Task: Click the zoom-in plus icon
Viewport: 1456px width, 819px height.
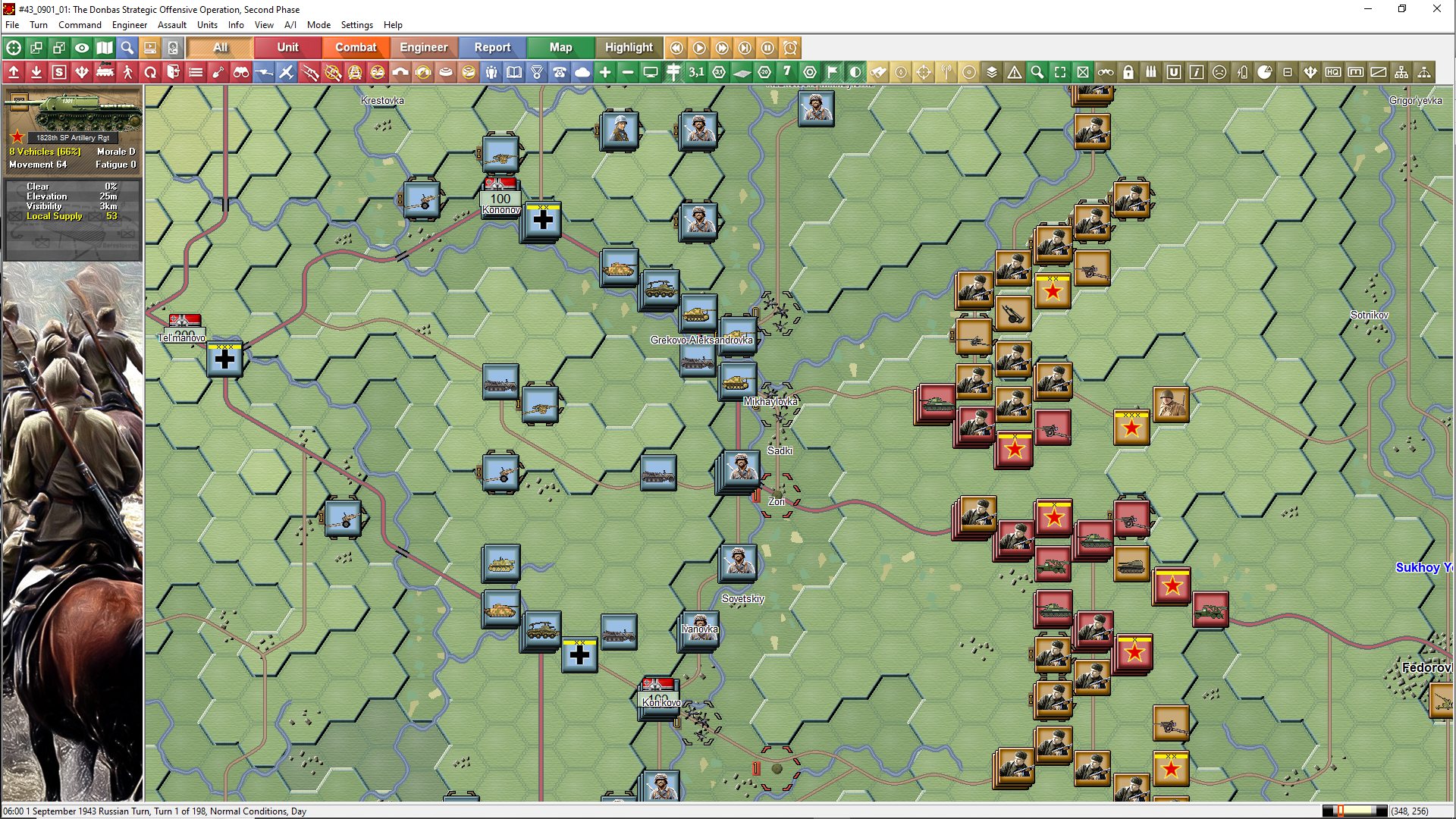Action: point(605,72)
